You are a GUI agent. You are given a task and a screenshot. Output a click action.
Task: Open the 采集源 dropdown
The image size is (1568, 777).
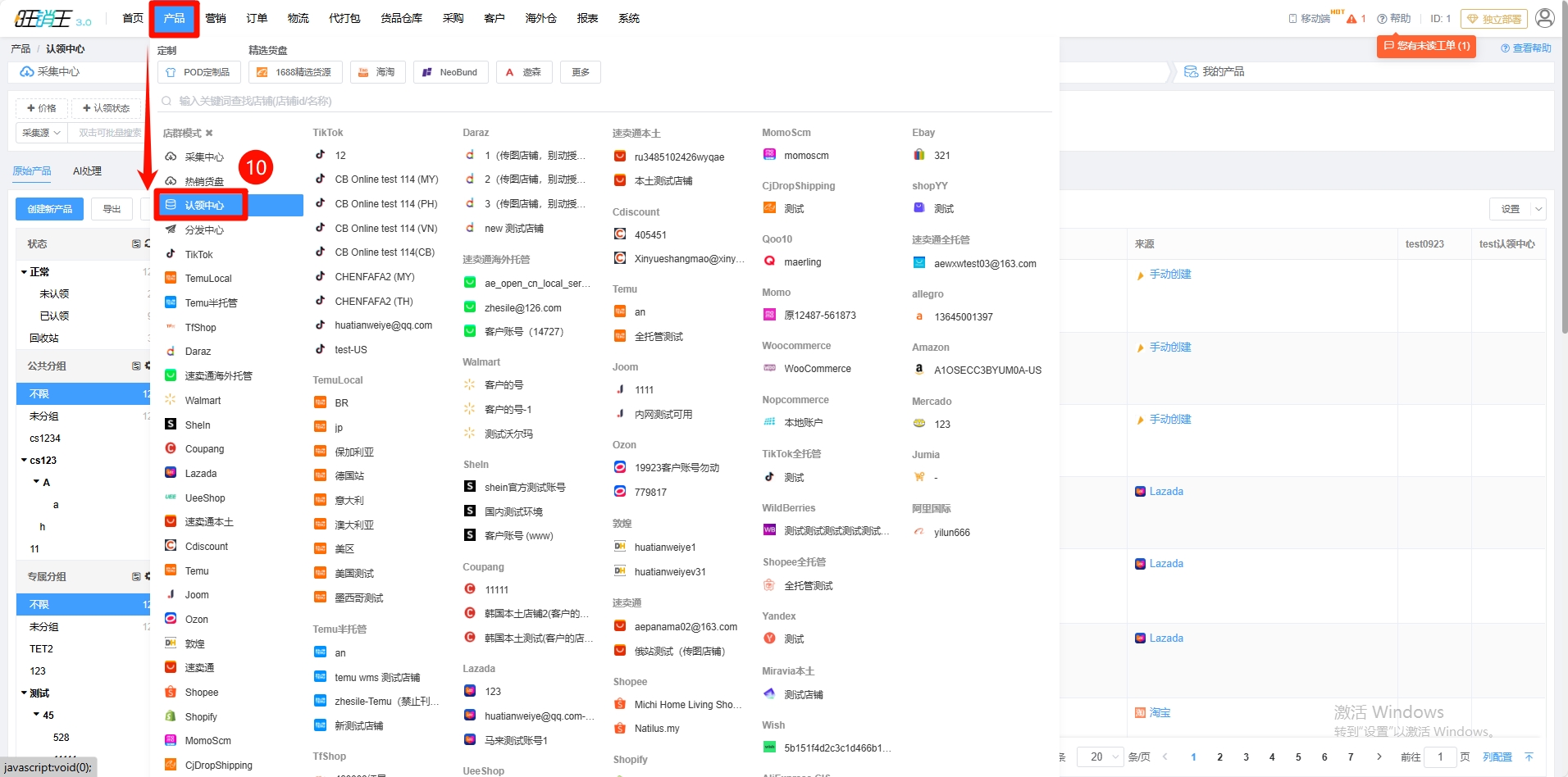click(x=41, y=133)
